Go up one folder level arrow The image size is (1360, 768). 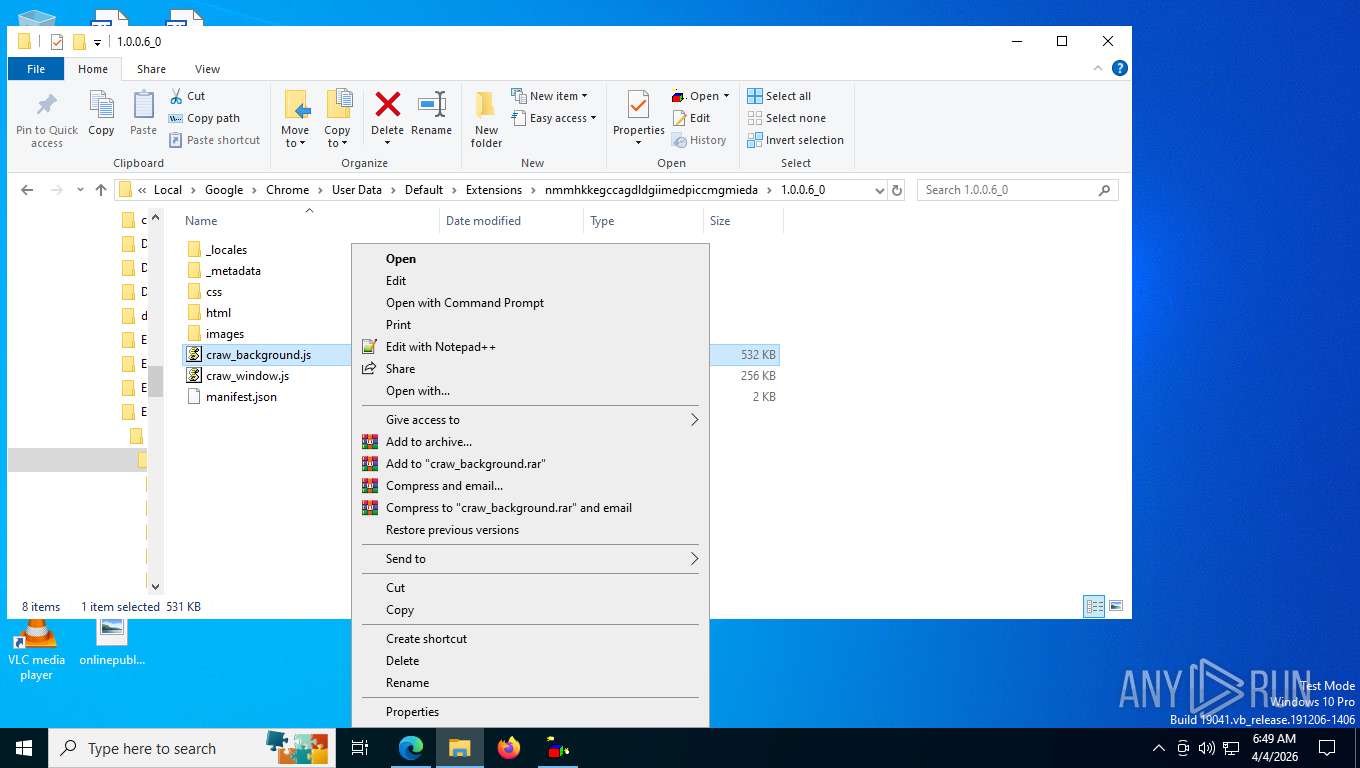[x=100, y=190]
